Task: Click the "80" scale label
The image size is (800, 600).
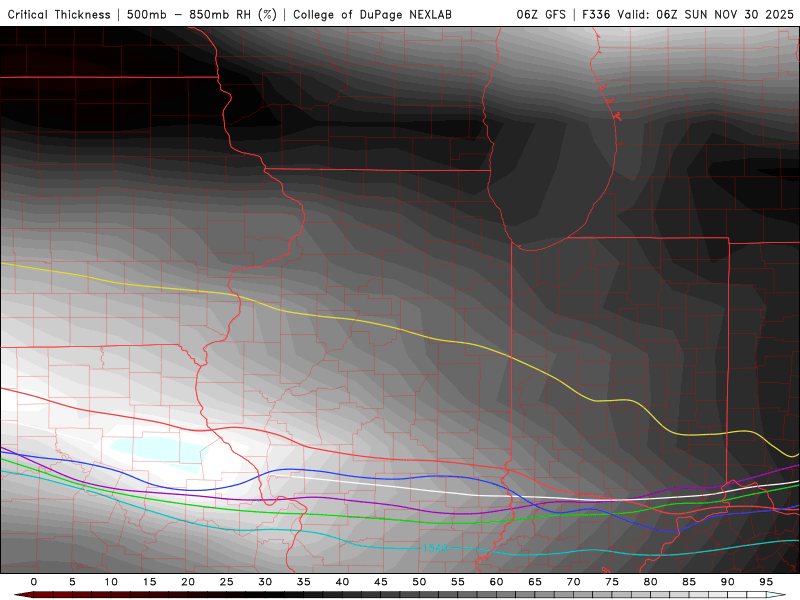Action: [x=651, y=582]
